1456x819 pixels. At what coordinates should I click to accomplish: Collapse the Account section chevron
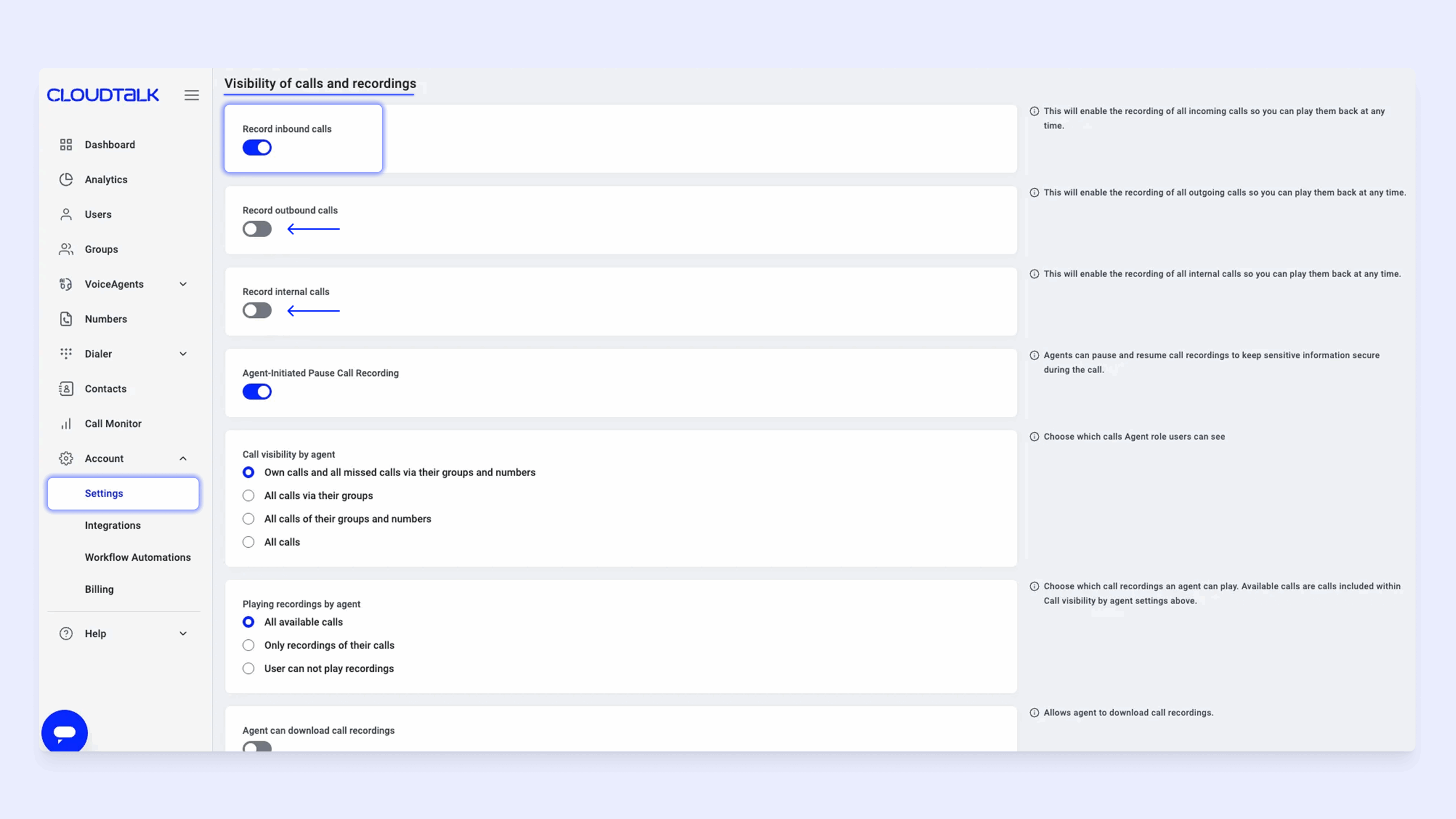[x=183, y=458]
